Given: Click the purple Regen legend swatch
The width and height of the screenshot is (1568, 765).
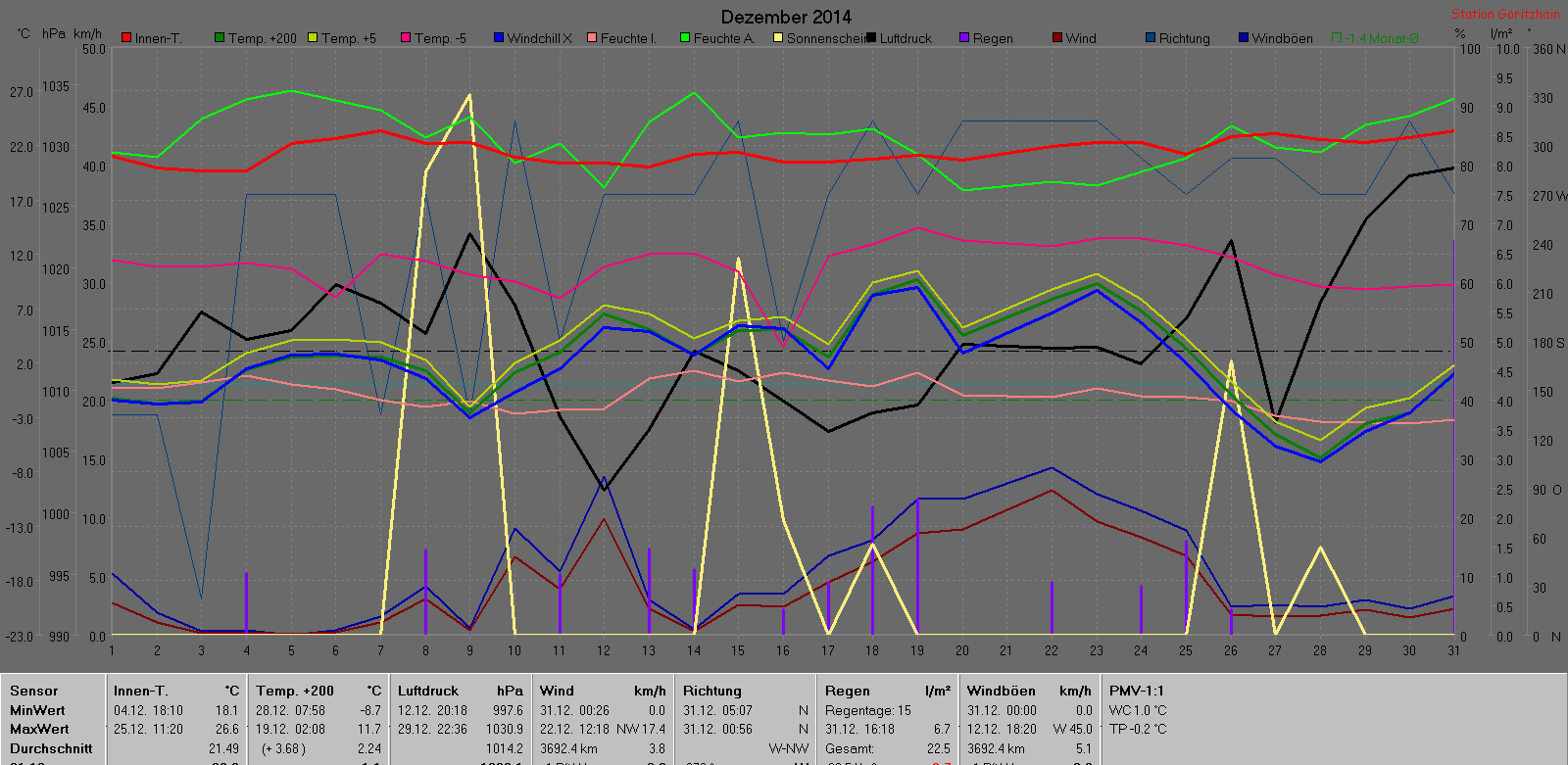Looking at the screenshot, I should pos(964,38).
